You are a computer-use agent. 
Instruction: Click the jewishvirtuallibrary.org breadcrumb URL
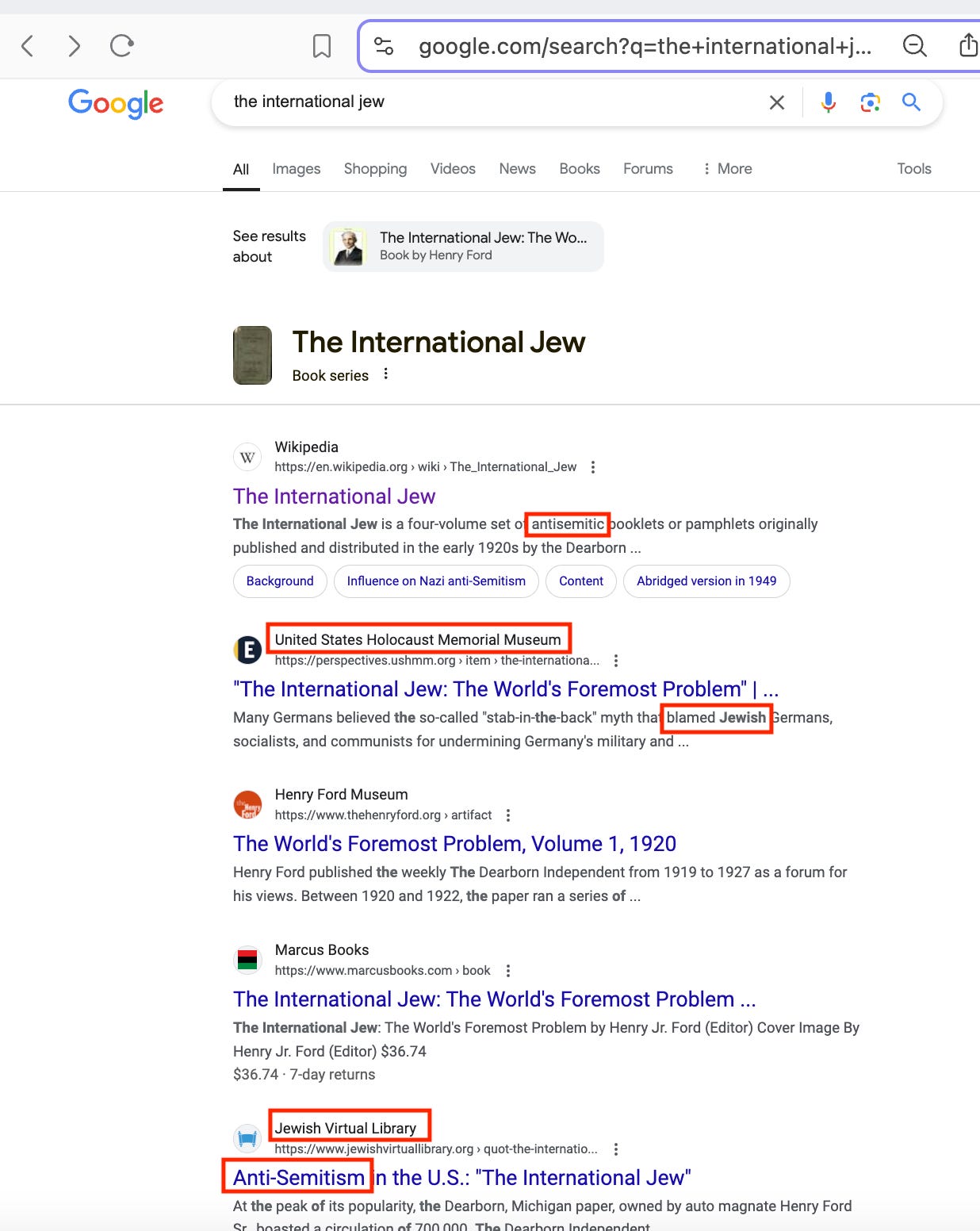point(436,1149)
